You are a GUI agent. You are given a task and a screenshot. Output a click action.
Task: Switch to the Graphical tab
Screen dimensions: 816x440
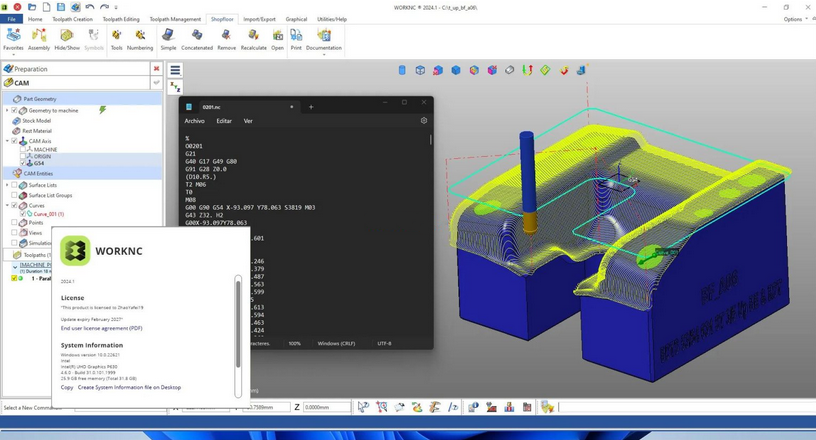(296, 19)
